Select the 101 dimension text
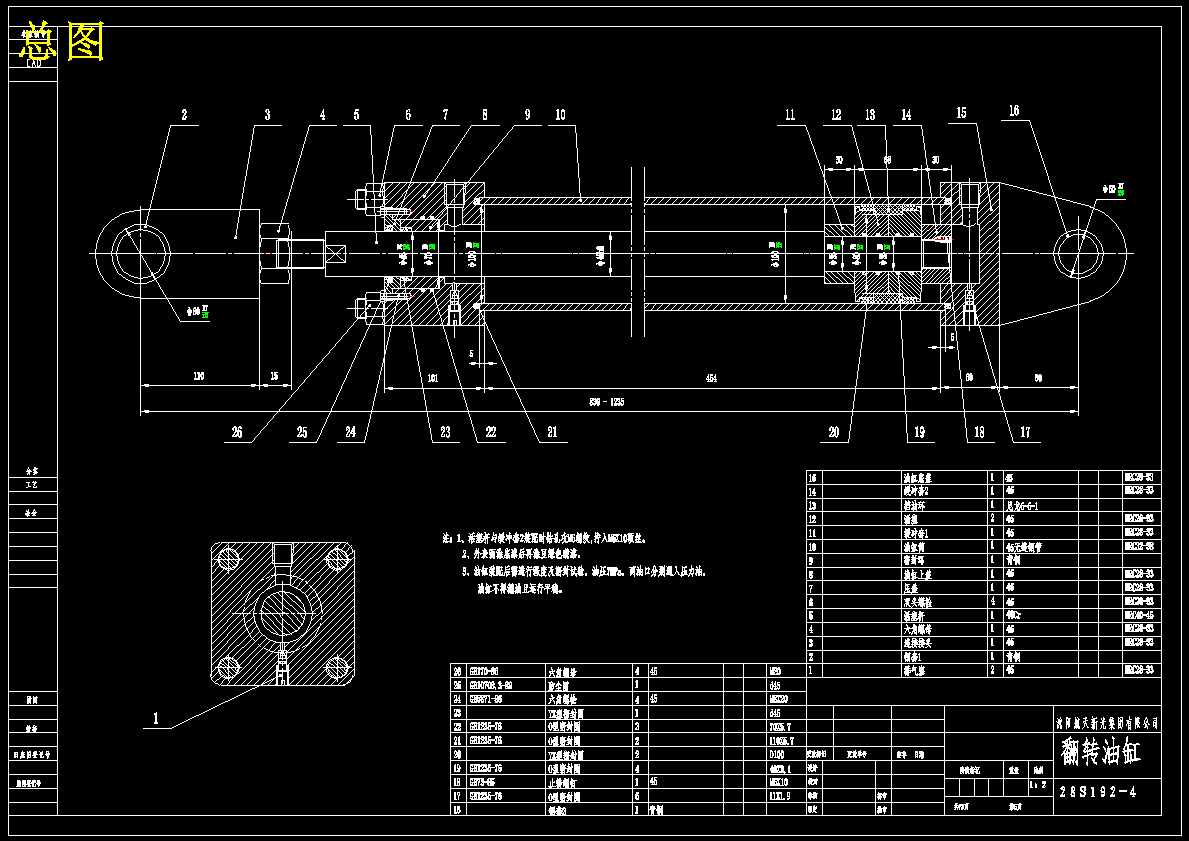The width and height of the screenshot is (1189, 841). pyautogui.click(x=433, y=378)
